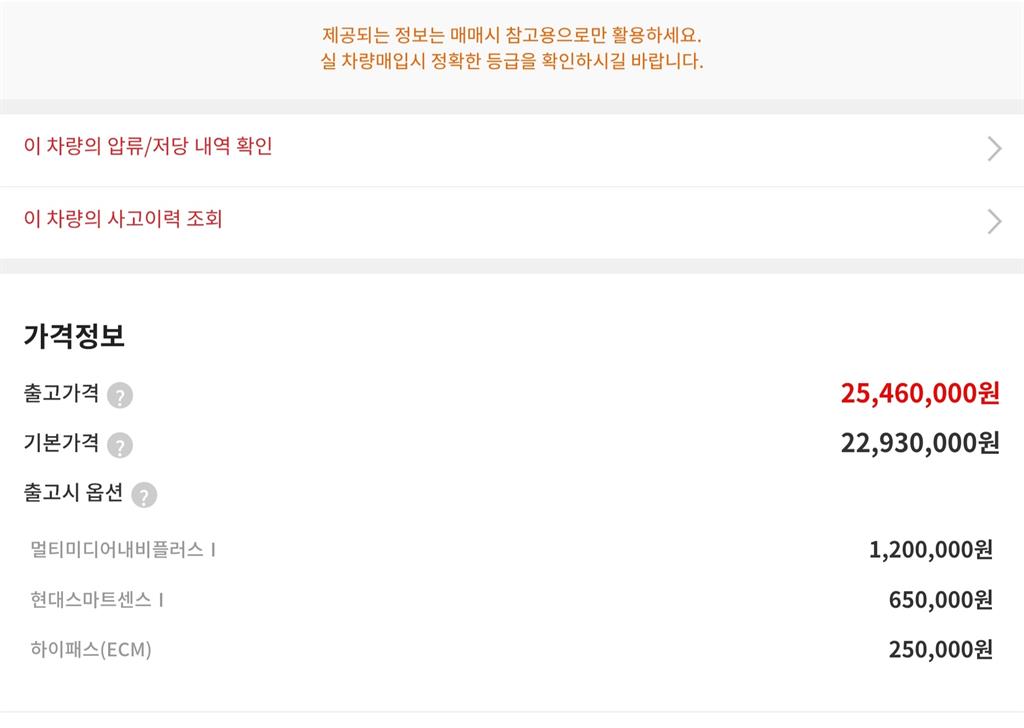Click the 출고가격 label

(x=61, y=393)
